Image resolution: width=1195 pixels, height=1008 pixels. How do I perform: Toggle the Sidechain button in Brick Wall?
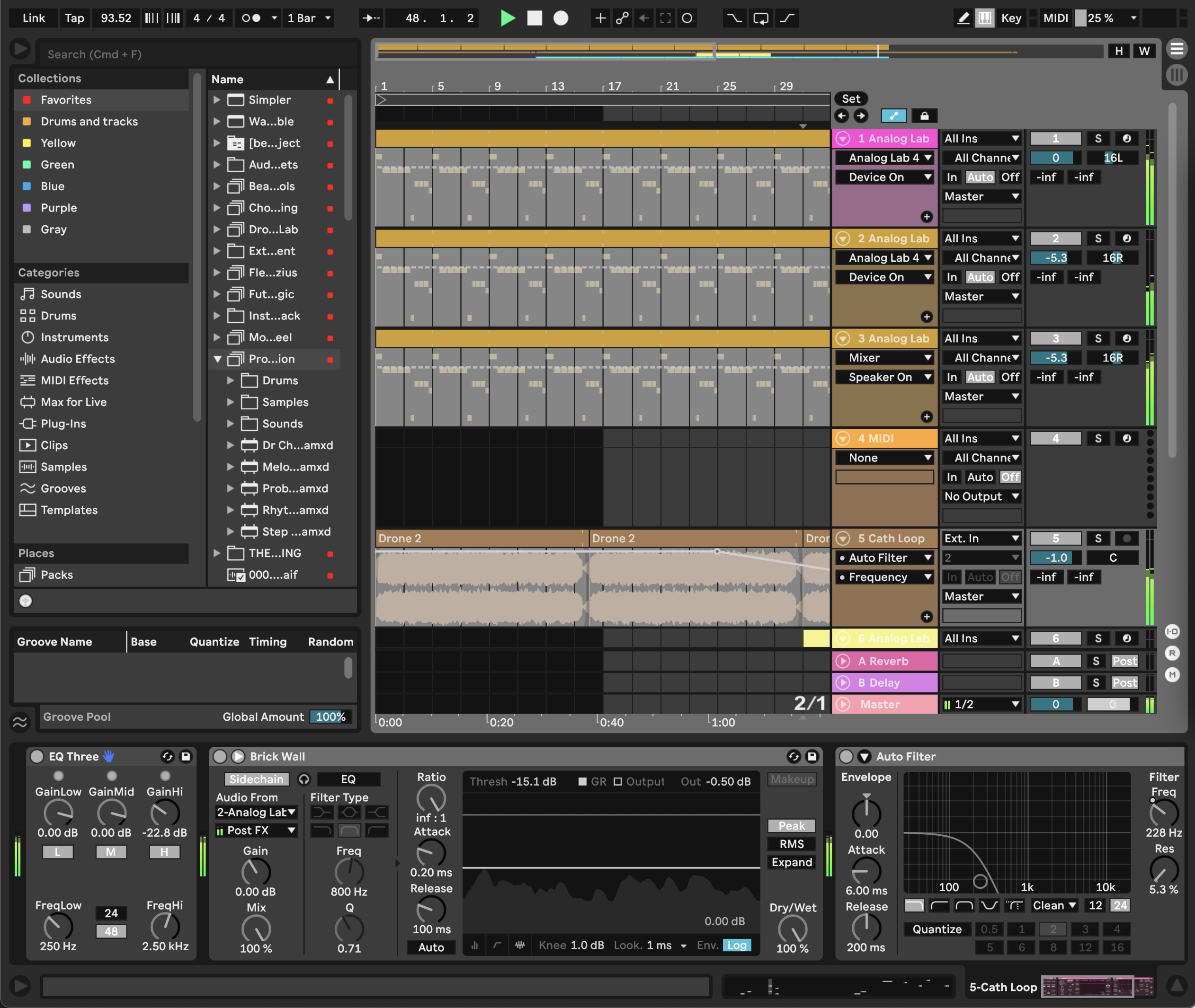point(256,779)
